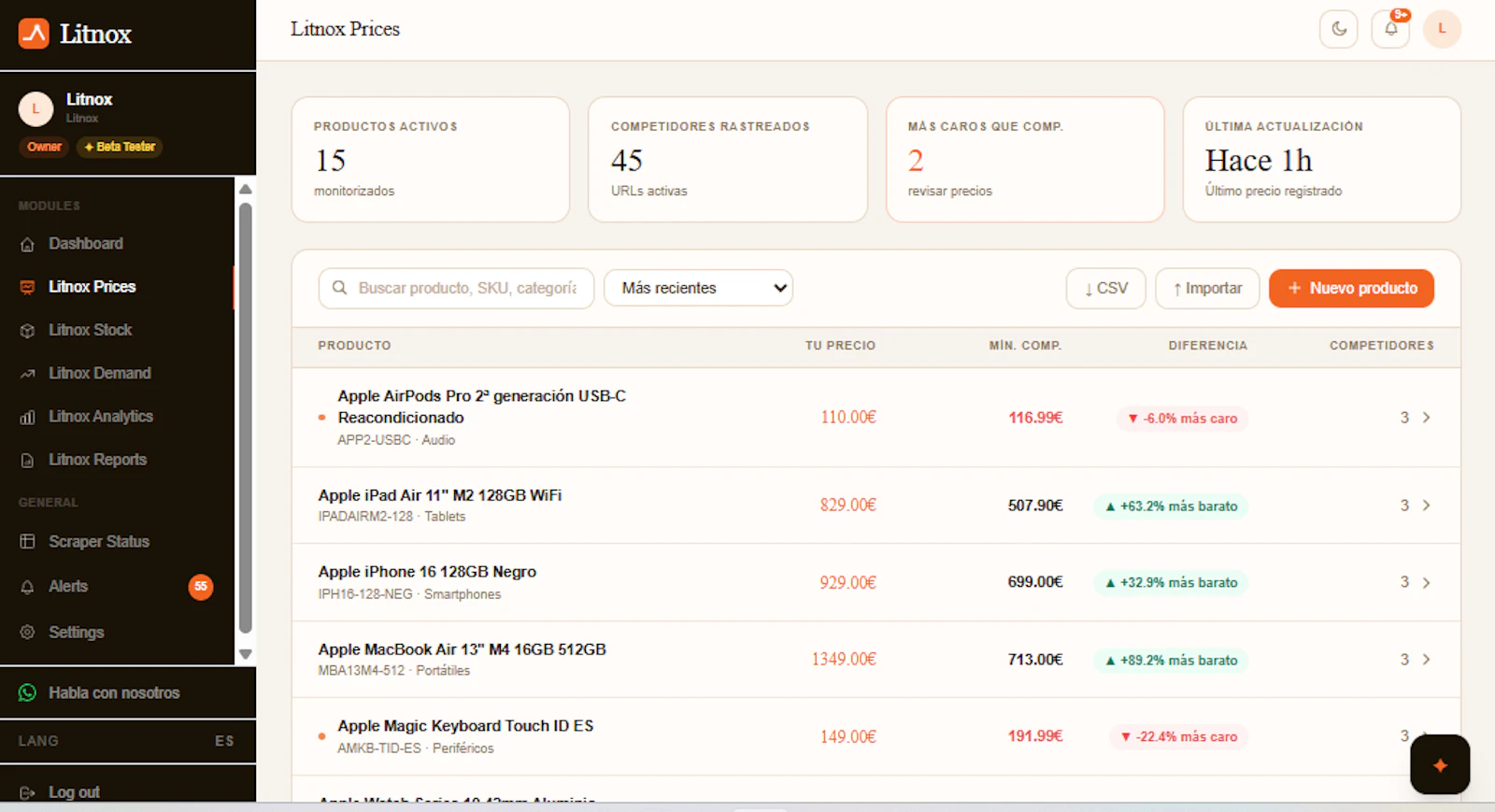Click the Productos Activos card

(431, 160)
